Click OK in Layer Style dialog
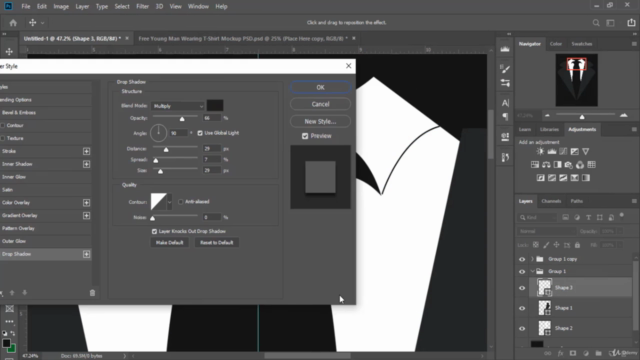The width and height of the screenshot is (640, 360). (320, 87)
